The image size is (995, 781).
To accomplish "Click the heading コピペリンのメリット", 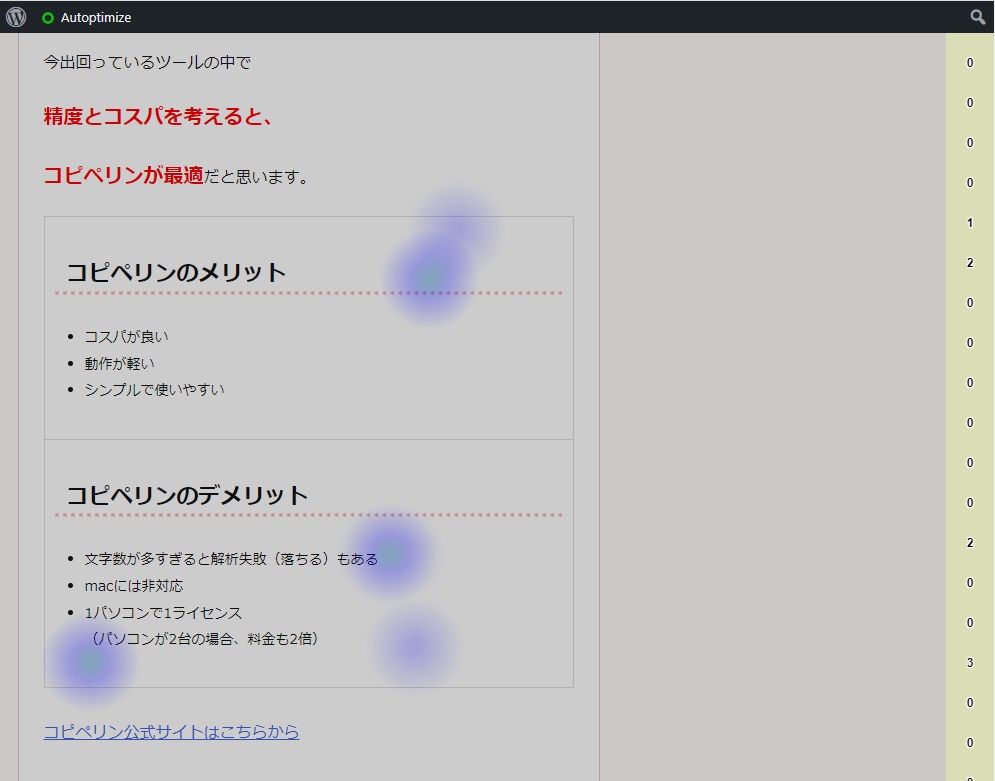I will pyautogui.click(x=176, y=272).
